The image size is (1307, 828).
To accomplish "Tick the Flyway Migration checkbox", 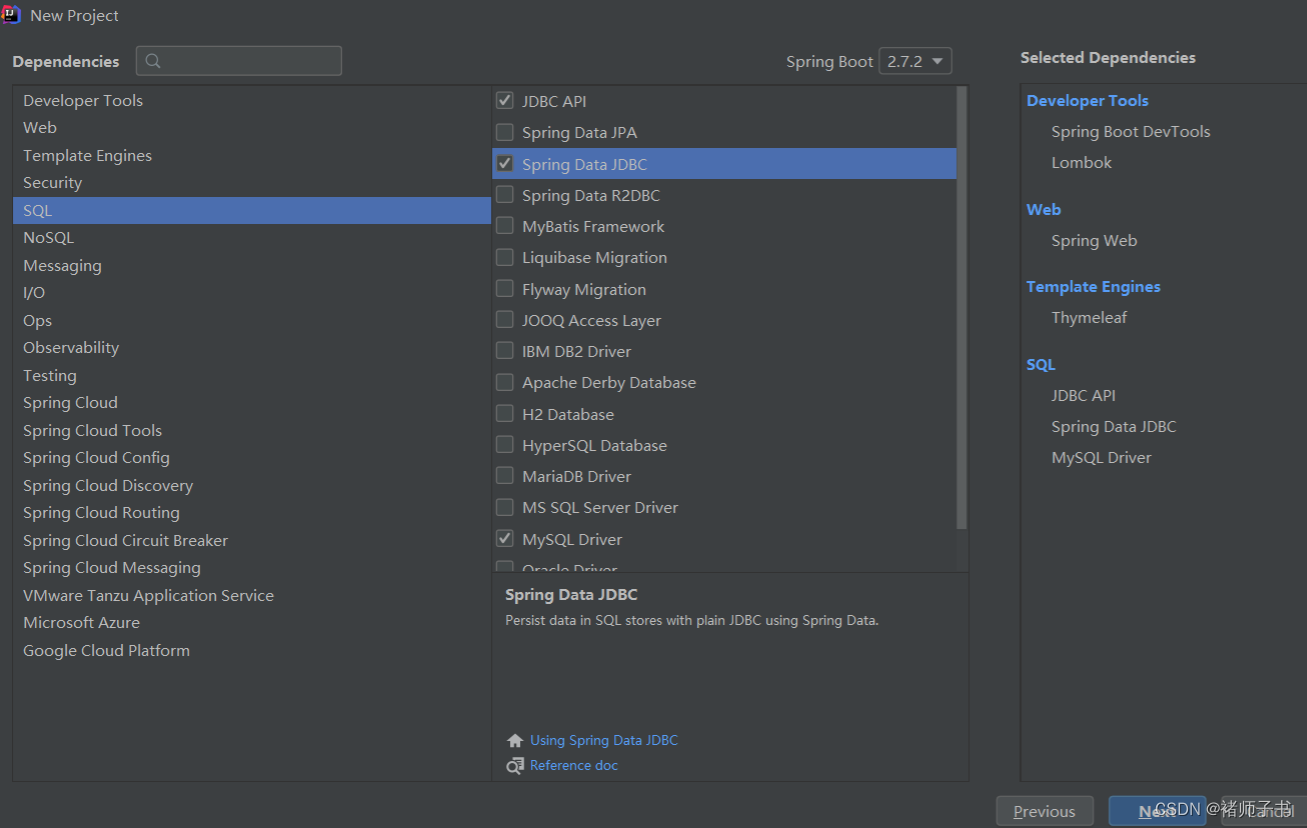I will point(505,288).
